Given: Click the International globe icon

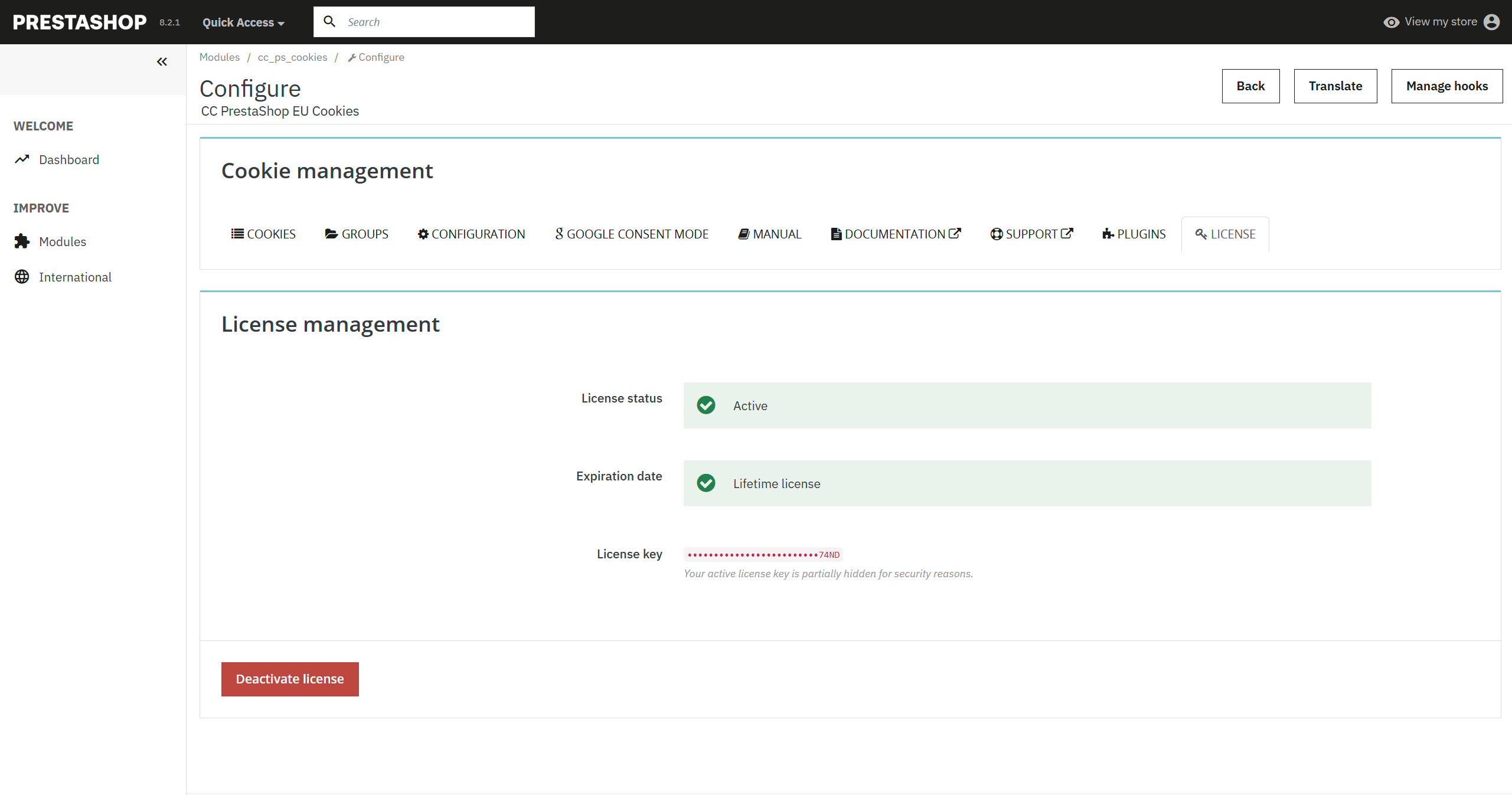Looking at the screenshot, I should [x=22, y=277].
